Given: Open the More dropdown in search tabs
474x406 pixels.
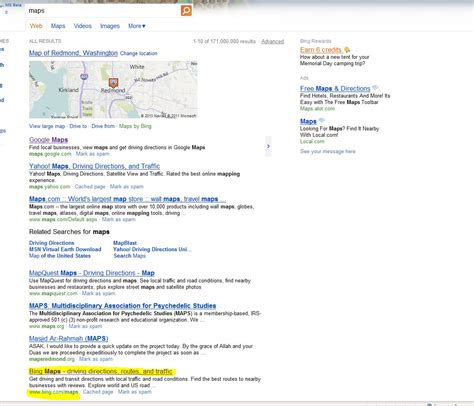Looking at the screenshot, I should (137, 26).
